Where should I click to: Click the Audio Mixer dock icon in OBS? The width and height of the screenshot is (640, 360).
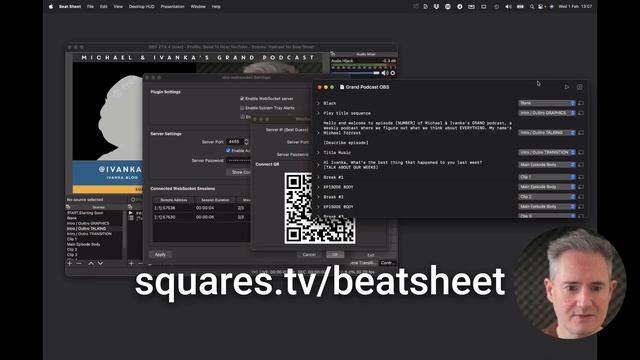(x=333, y=54)
